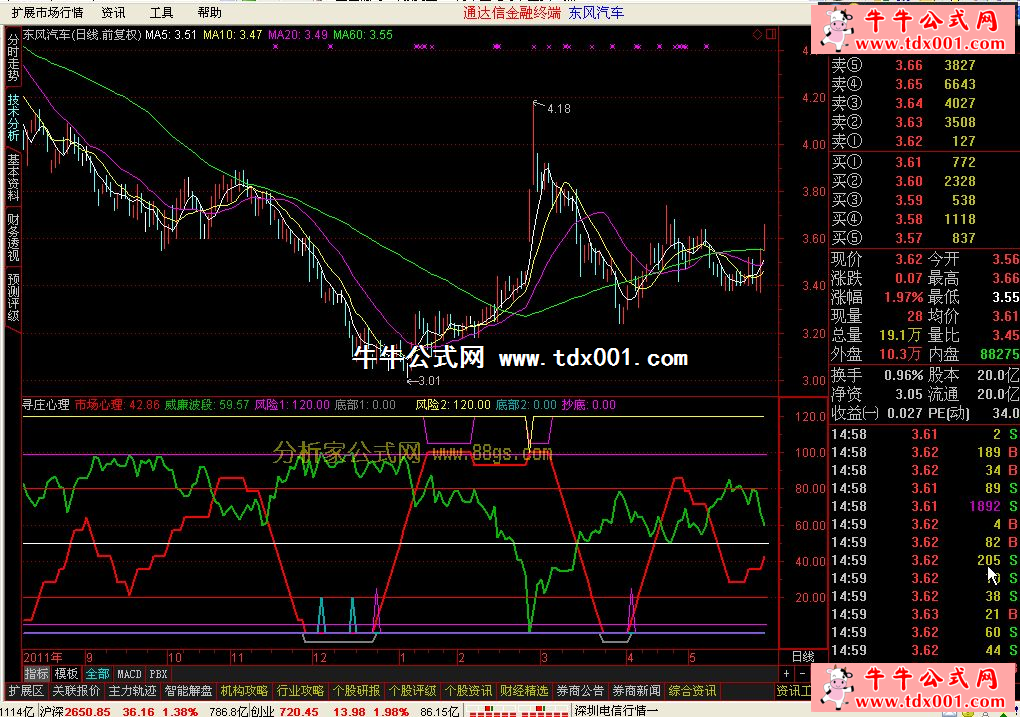This screenshot has height=717, width=1020.
Task: Click the 扩展区 button
Action: point(26,690)
